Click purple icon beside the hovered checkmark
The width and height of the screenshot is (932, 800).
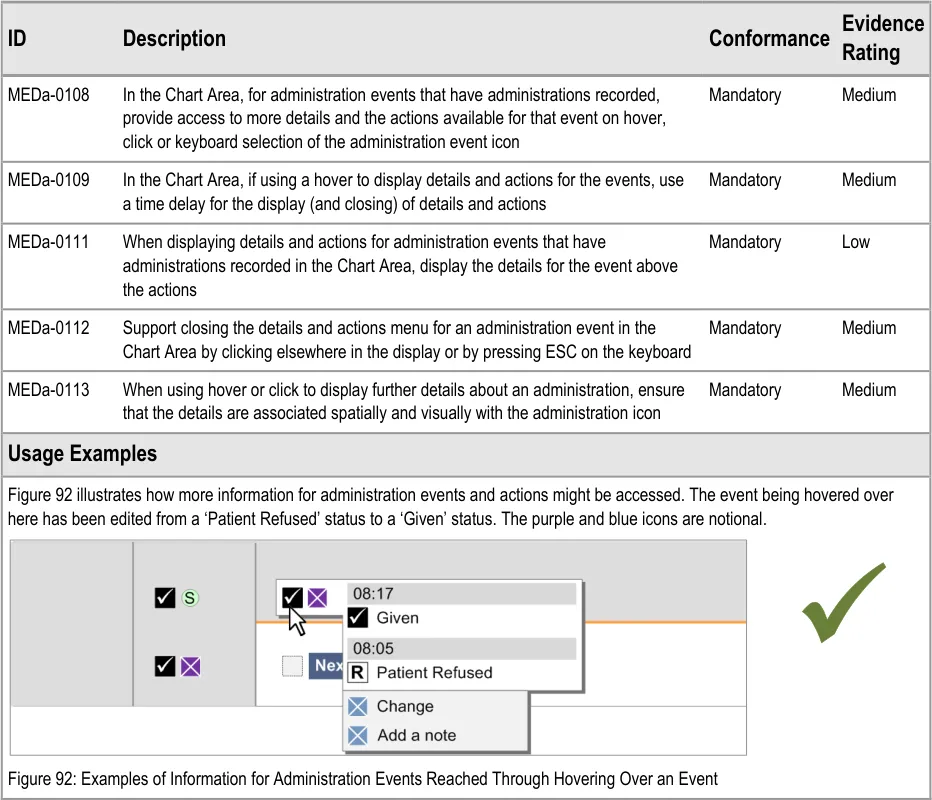click(317, 598)
